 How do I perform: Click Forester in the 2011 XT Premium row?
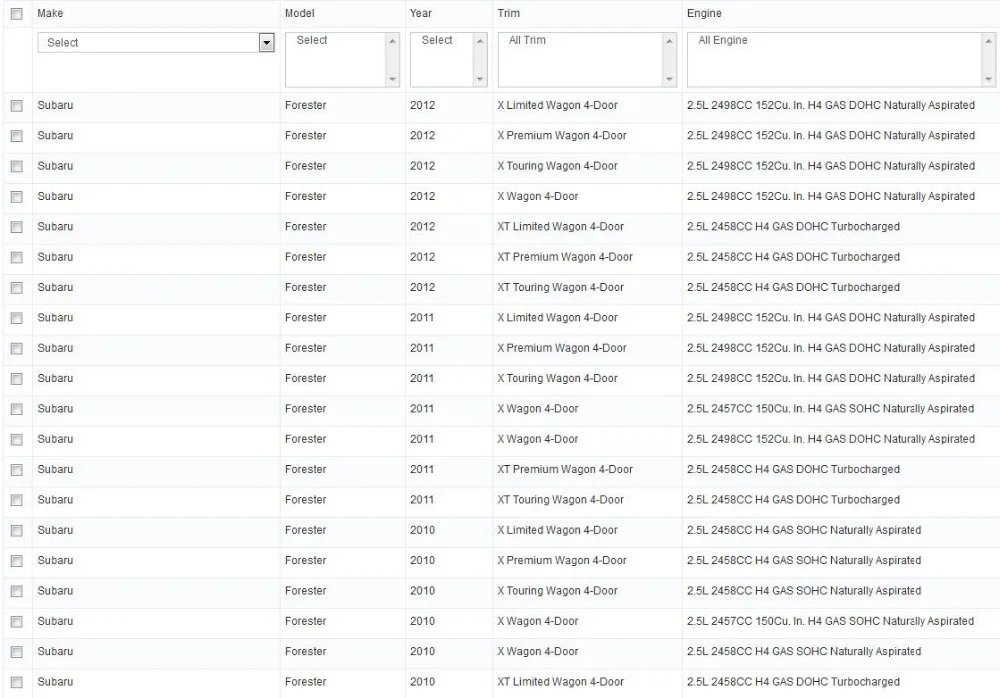[x=305, y=470]
